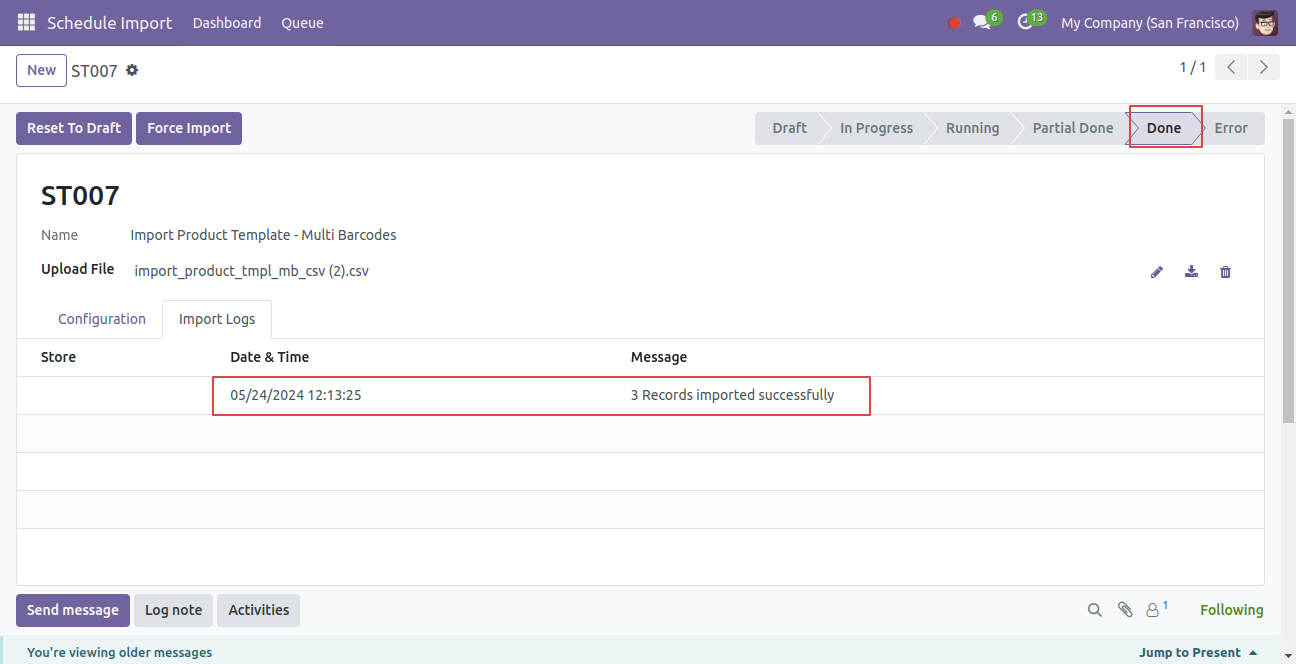This screenshot has width=1296, height=664.
Task: Toggle the Following status button
Action: coord(1231,610)
